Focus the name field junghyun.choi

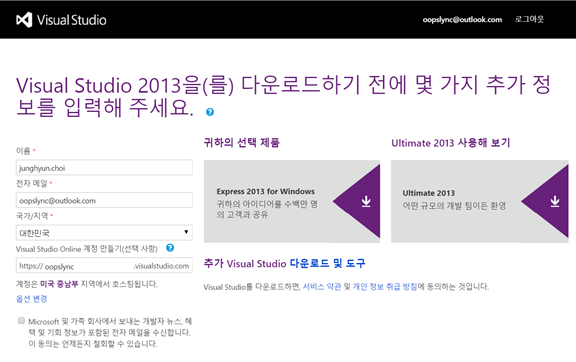pyautogui.click(x=104, y=168)
